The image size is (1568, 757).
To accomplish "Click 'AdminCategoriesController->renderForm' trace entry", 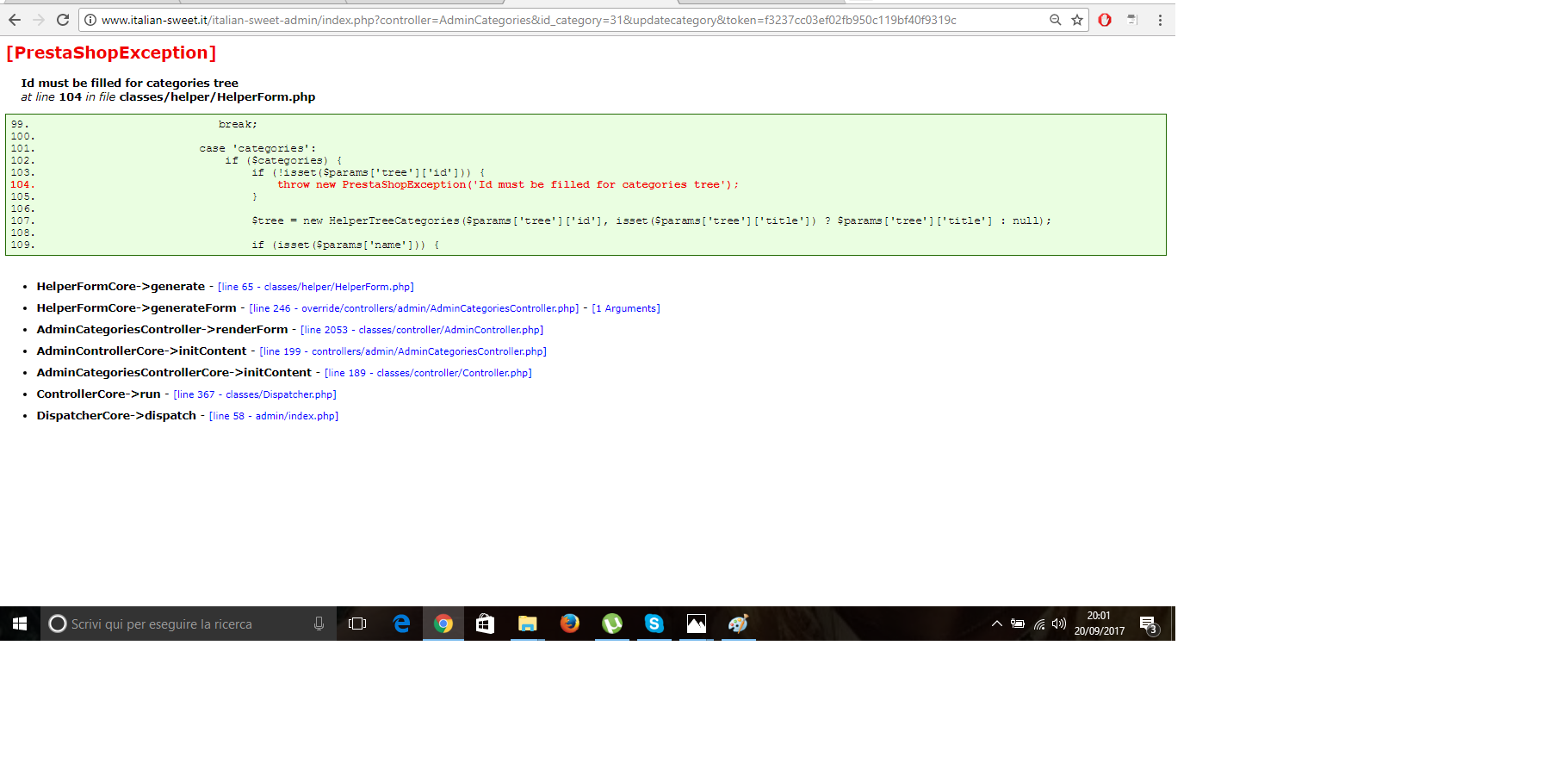I will click(x=162, y=330).
